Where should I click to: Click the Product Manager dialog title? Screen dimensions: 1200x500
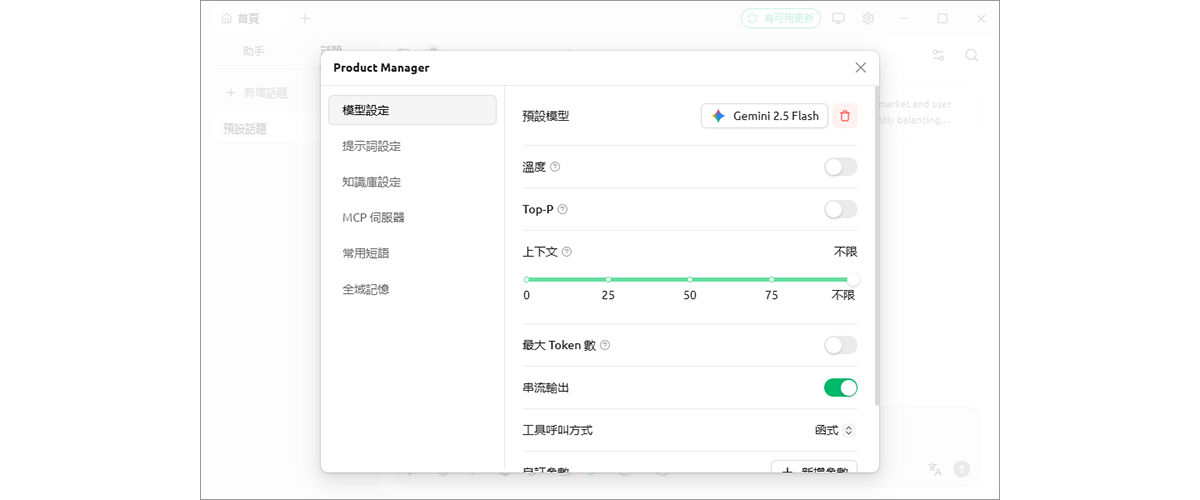pos(381,68)
